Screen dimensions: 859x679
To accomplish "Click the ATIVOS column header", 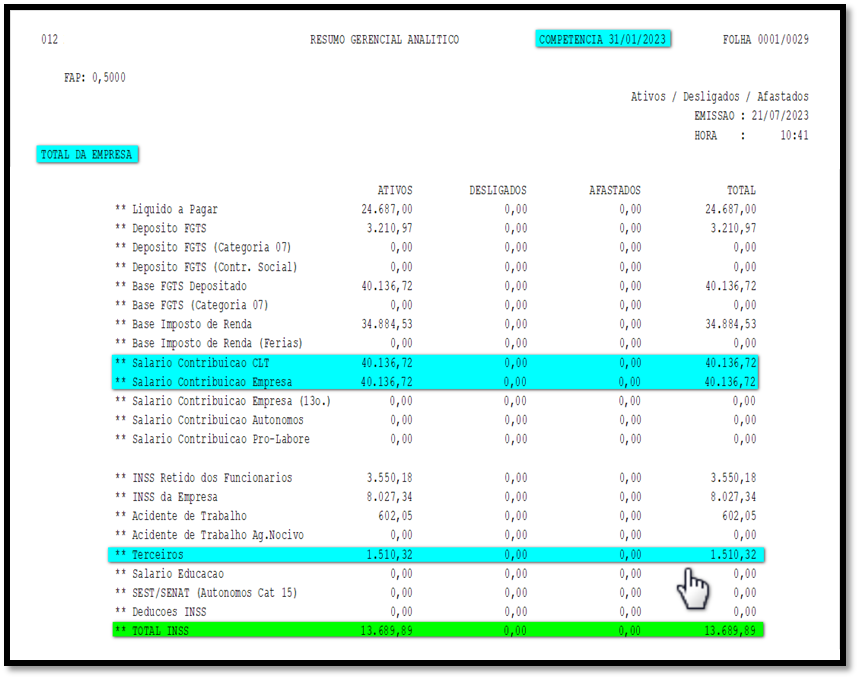I will coord(394,190).
